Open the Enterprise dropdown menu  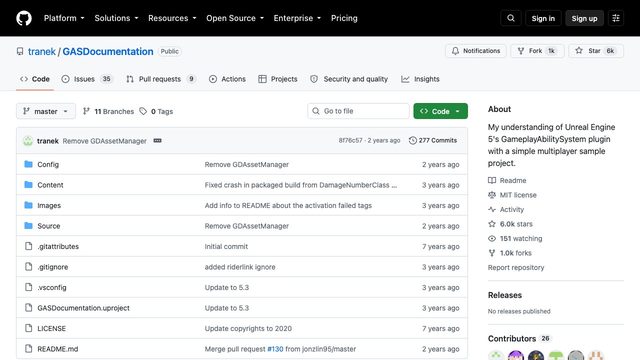(297, 18)
